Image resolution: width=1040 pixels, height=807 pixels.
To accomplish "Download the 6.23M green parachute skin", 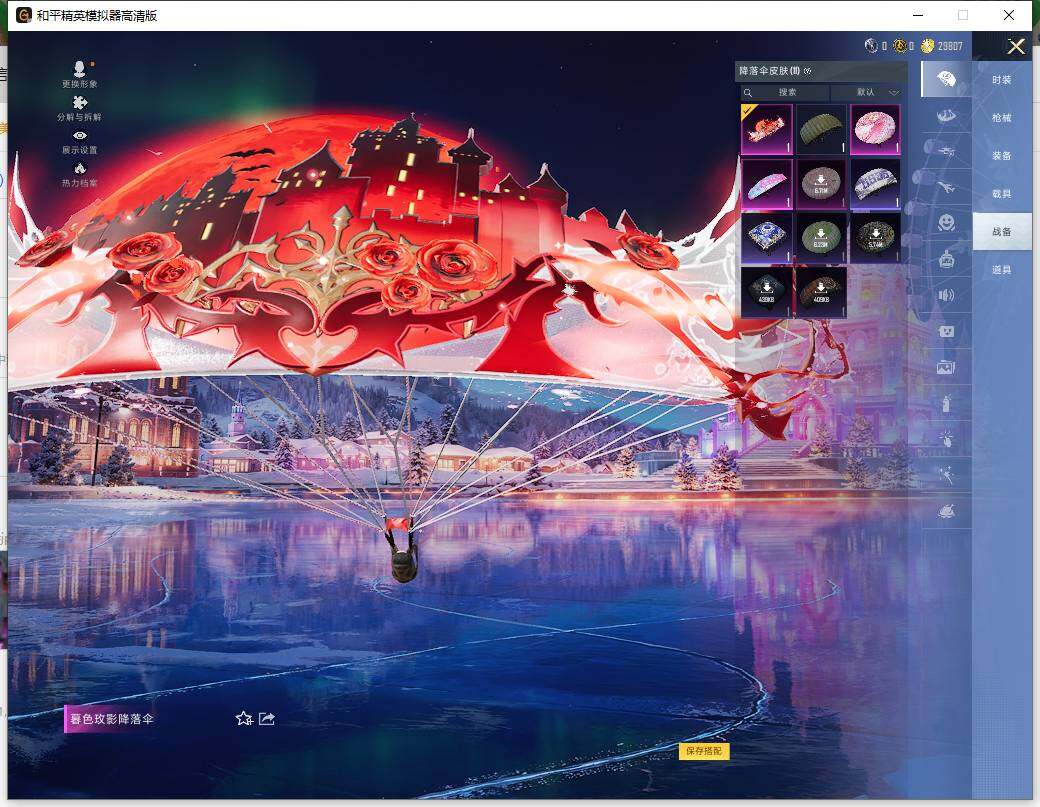I will pyautogui.click(x=820, y=238).
